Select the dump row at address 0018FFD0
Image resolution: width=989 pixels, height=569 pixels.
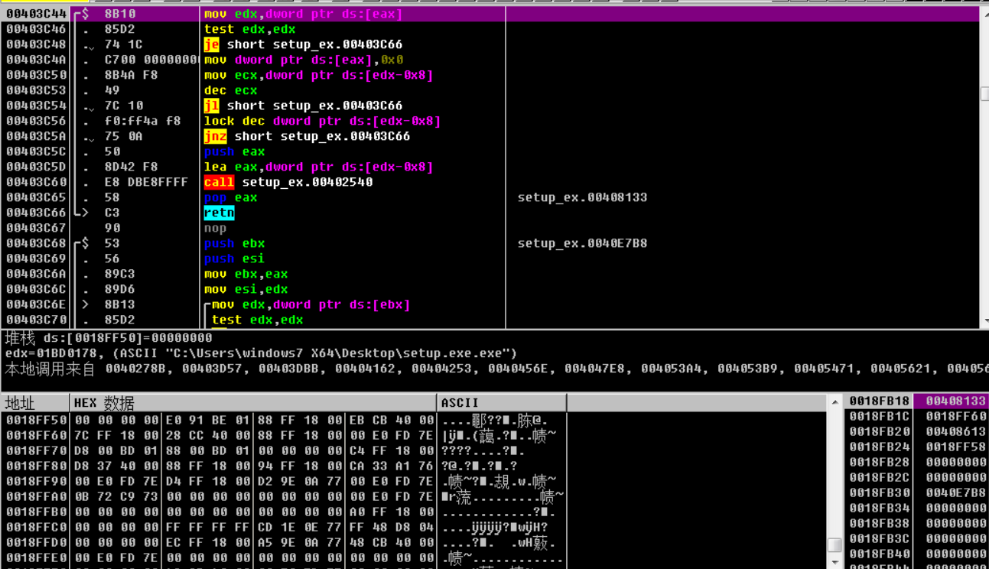285,543
